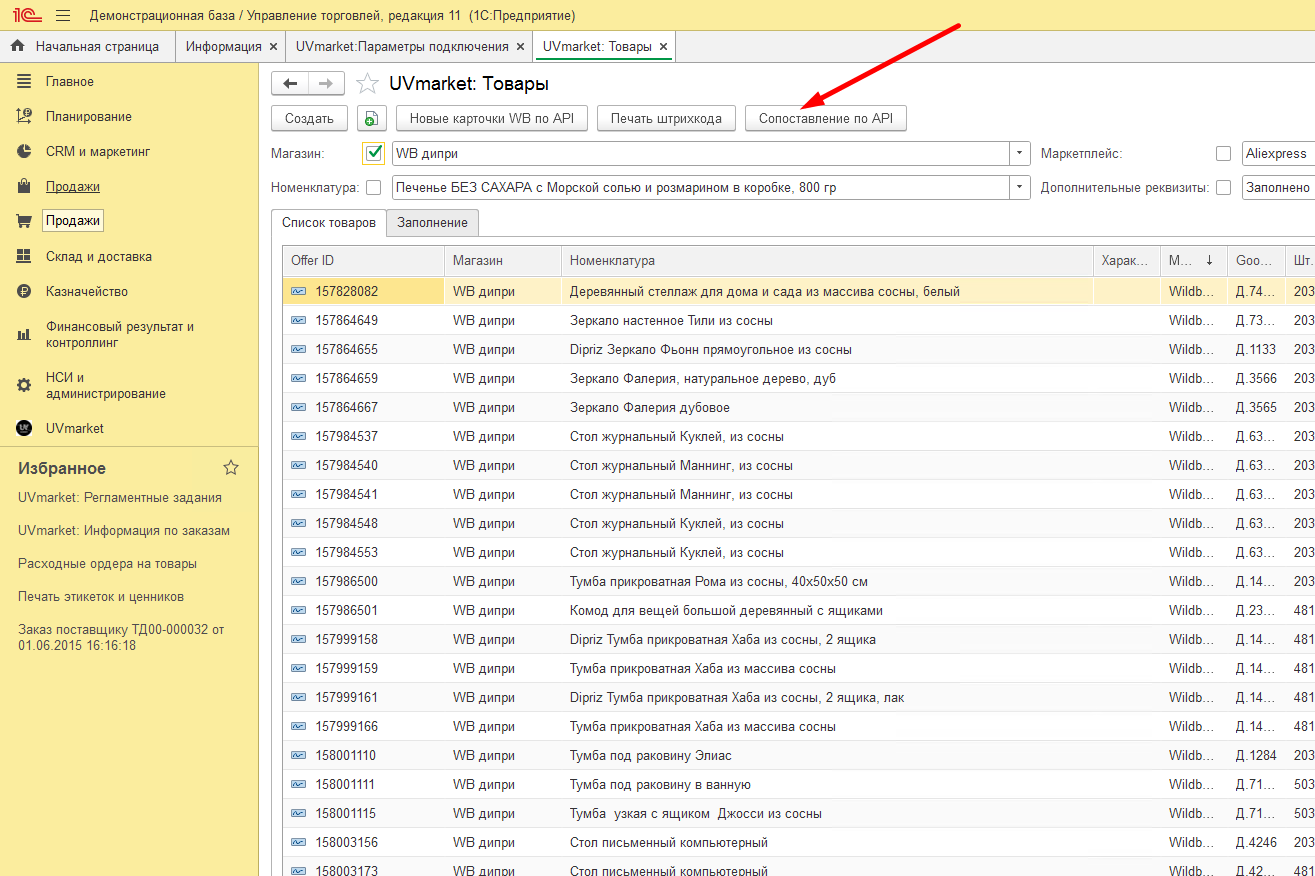This screenshot has height=876, width=1315.
Task: Click Новые карточки WB по API
Action: [492, 118]
